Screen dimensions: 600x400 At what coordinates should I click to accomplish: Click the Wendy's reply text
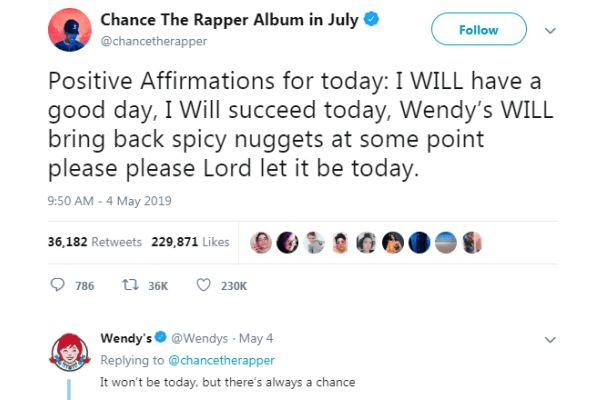pyautogui.click(x=227, y=382)
